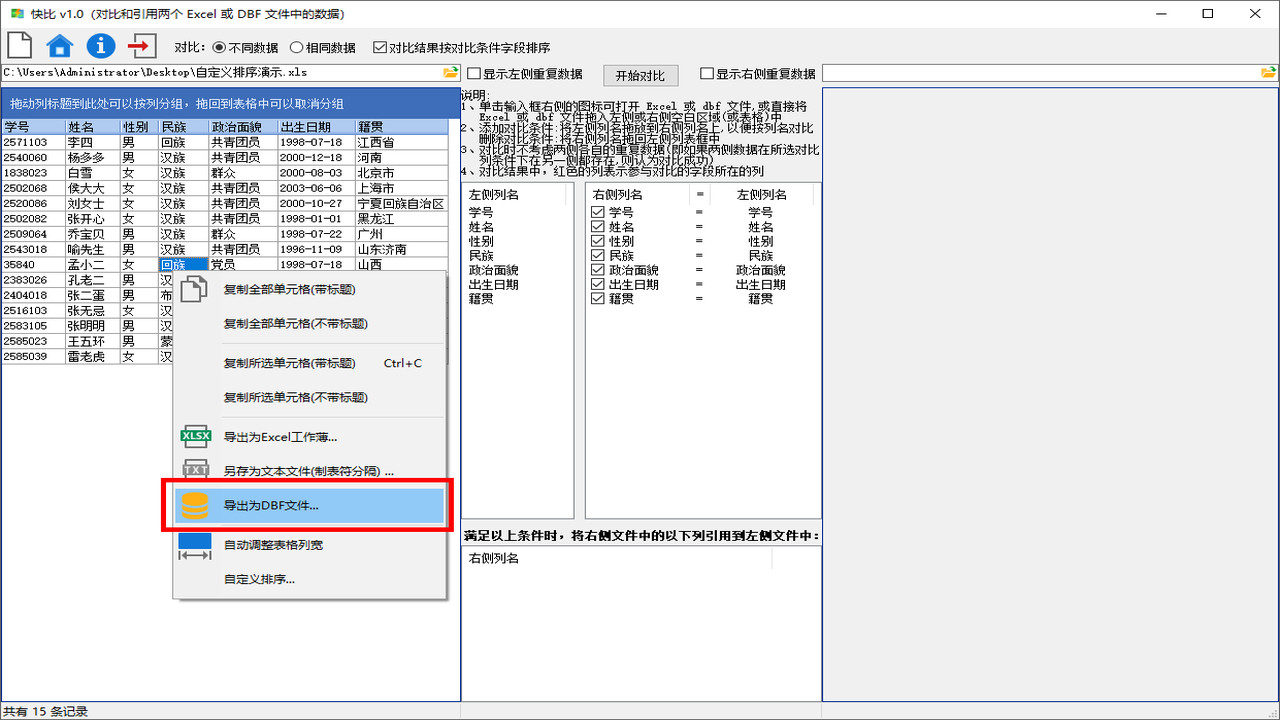Select the XLSX icon for Excel export
The height and width of the screenshot is (720, 1280).
pos(196,435)
